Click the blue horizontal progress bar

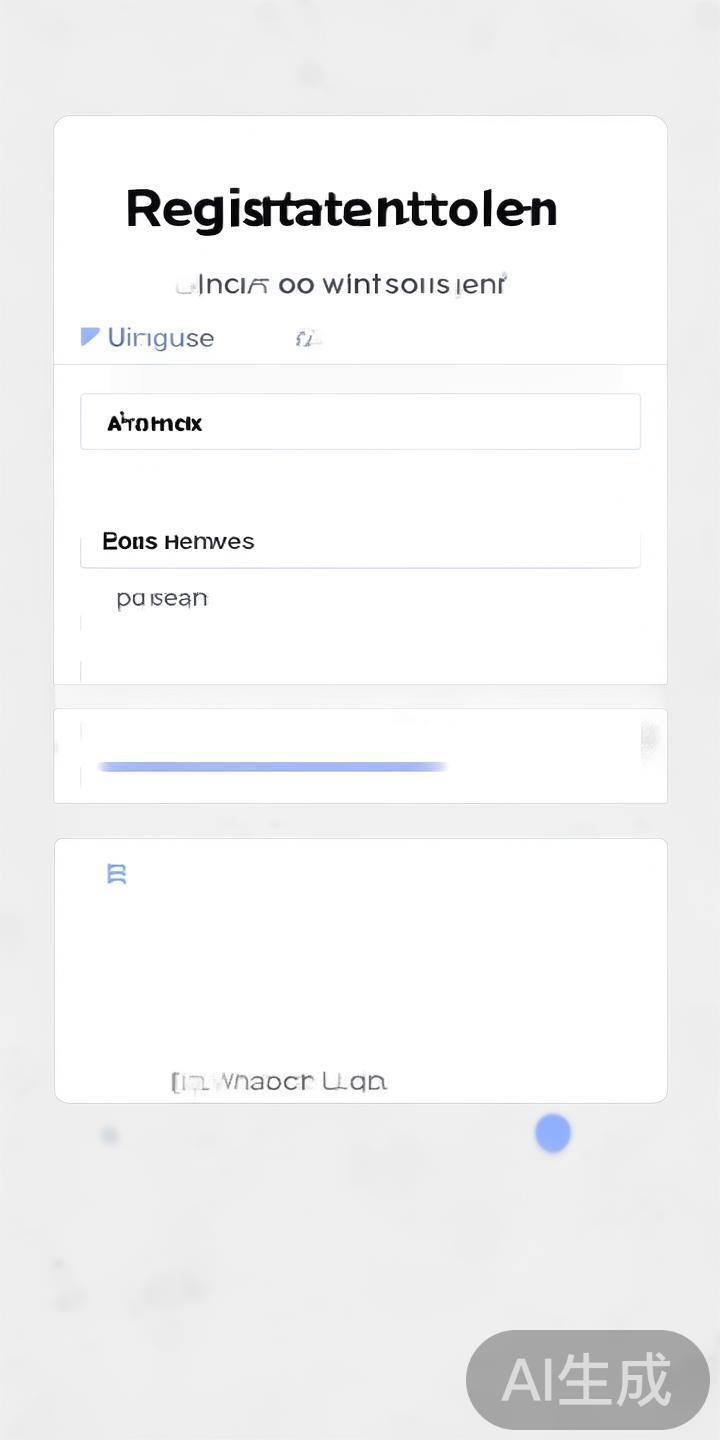click(x=272, y=767)
